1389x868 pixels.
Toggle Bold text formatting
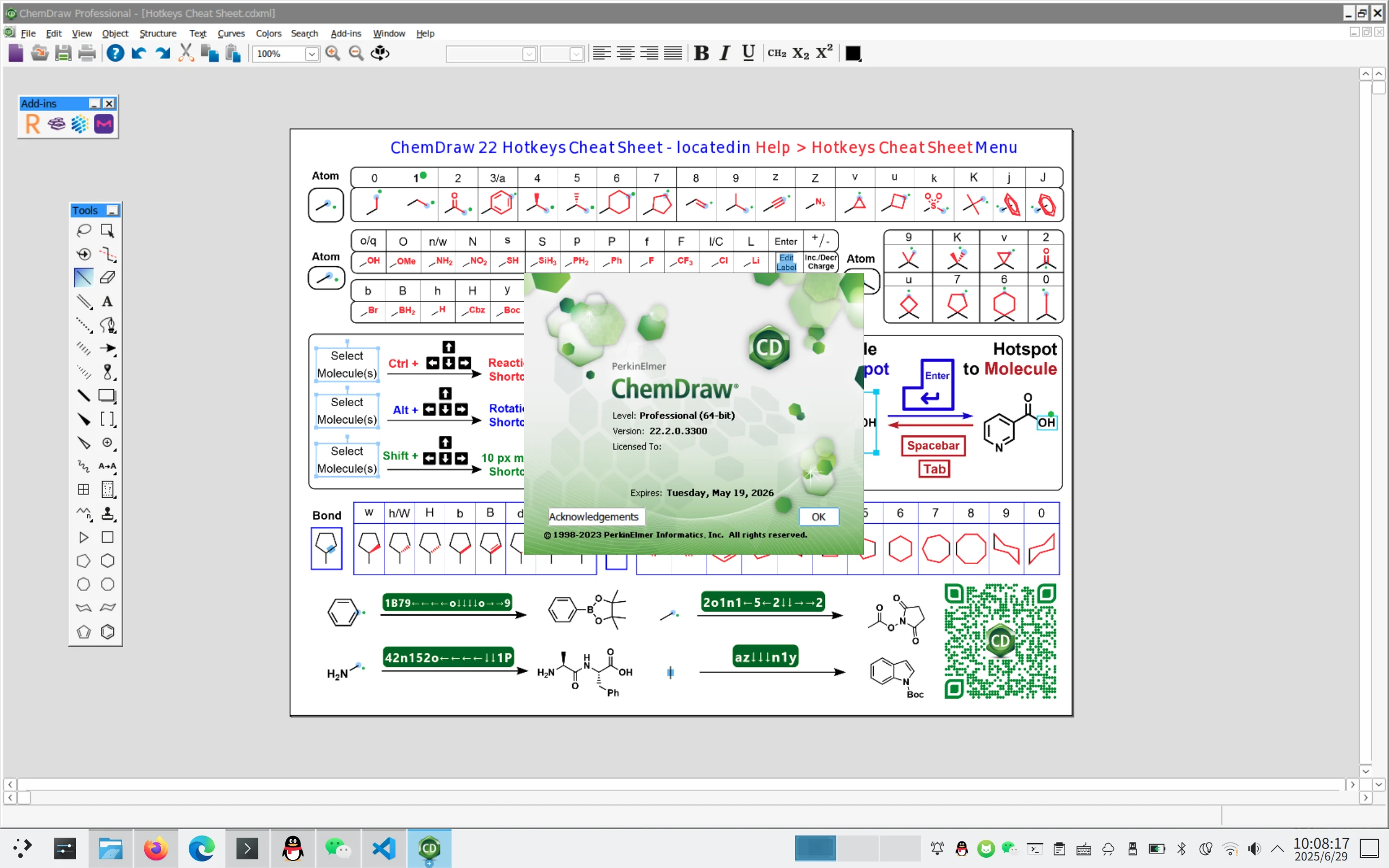pyautogui.click(x=701, y=53)
